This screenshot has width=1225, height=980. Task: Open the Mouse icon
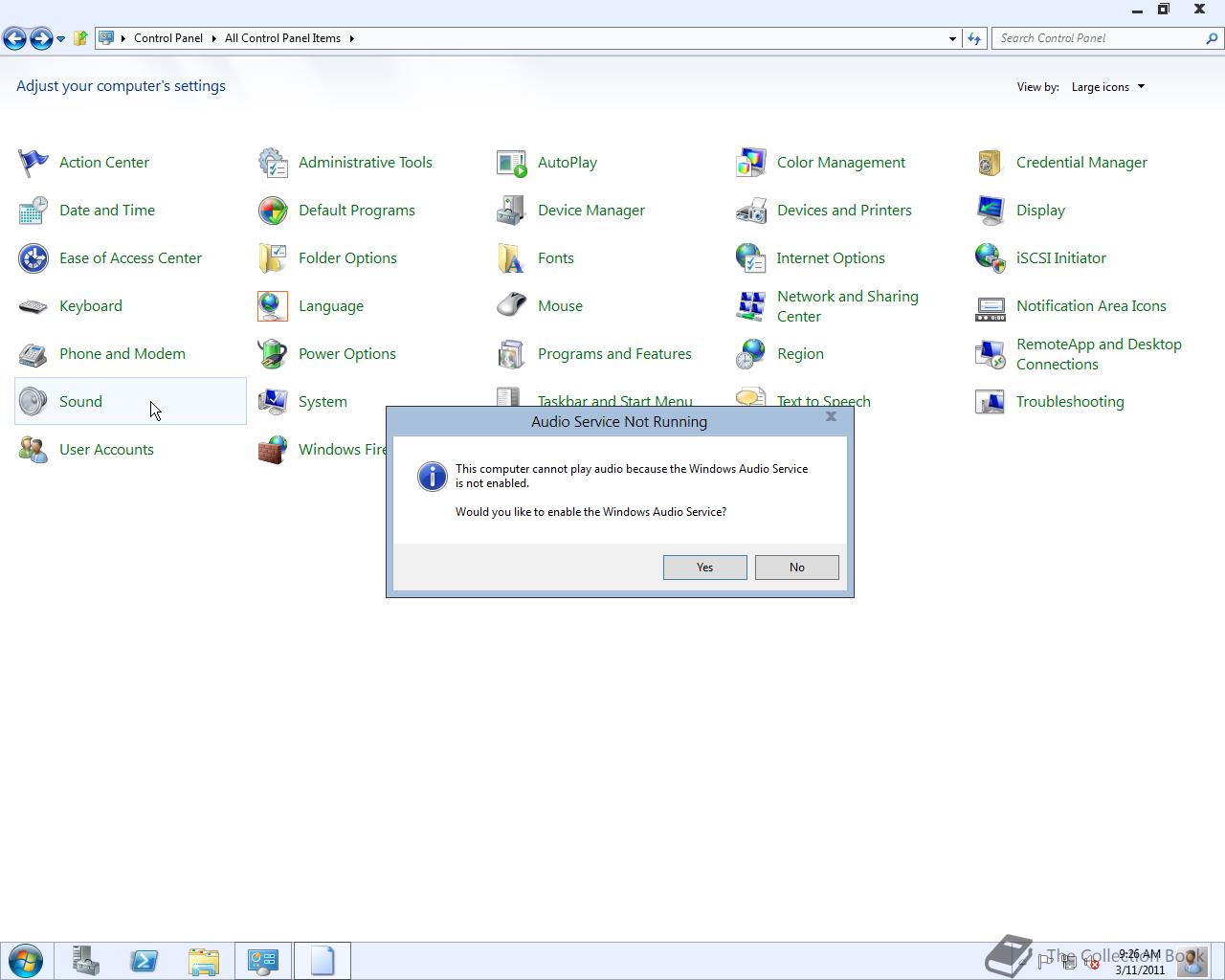pyautogui.click(x=512, y=306)
